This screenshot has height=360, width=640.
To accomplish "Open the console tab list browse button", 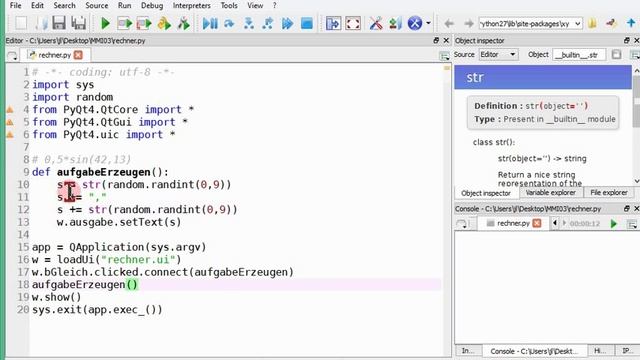I will click(x=462, y=224).
